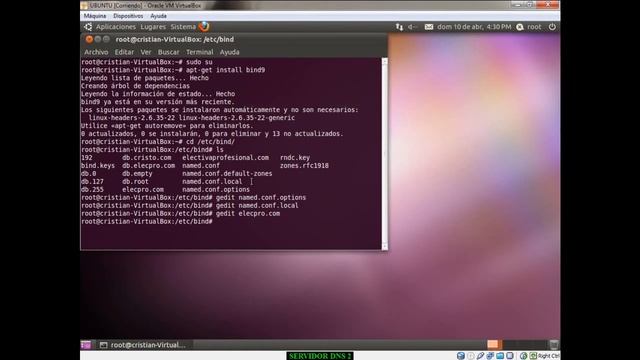
Task: Click 'db.empty' in ls output
Action: pos(137,173)
